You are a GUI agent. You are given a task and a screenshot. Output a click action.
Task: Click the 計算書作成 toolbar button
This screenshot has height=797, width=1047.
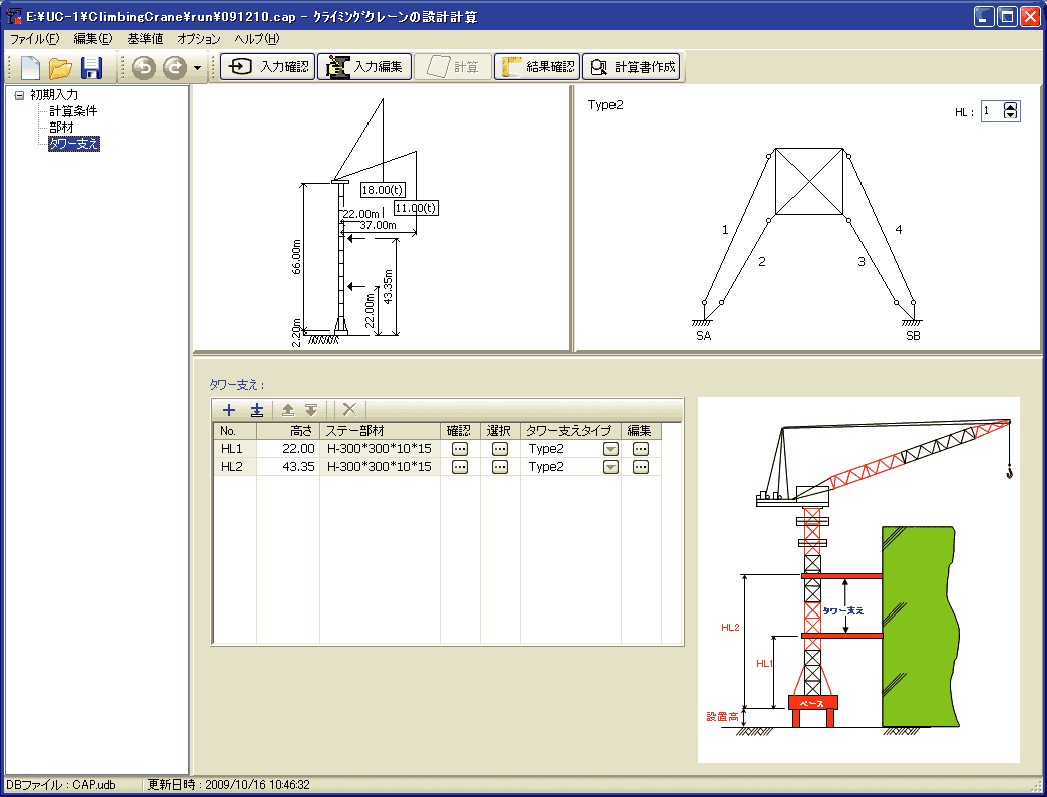click(x=631, y=67)
